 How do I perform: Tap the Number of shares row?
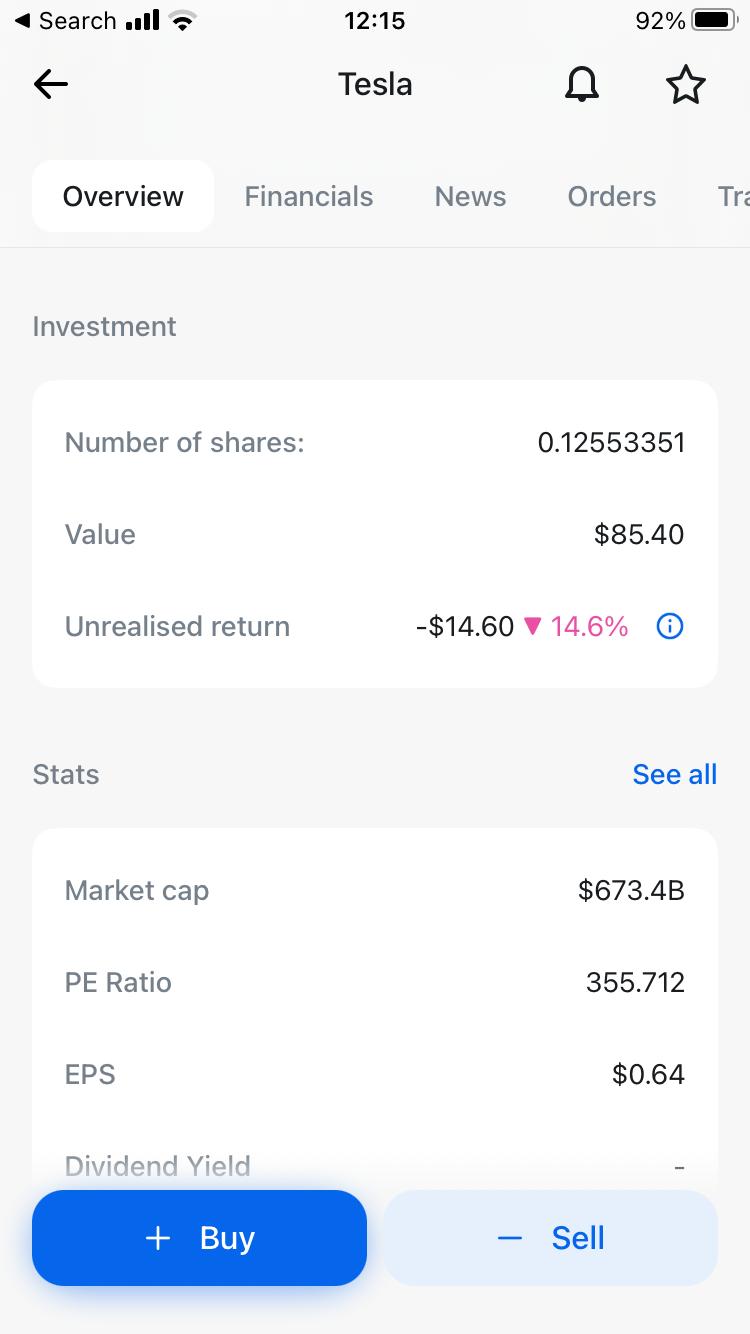tap(375, 442)
